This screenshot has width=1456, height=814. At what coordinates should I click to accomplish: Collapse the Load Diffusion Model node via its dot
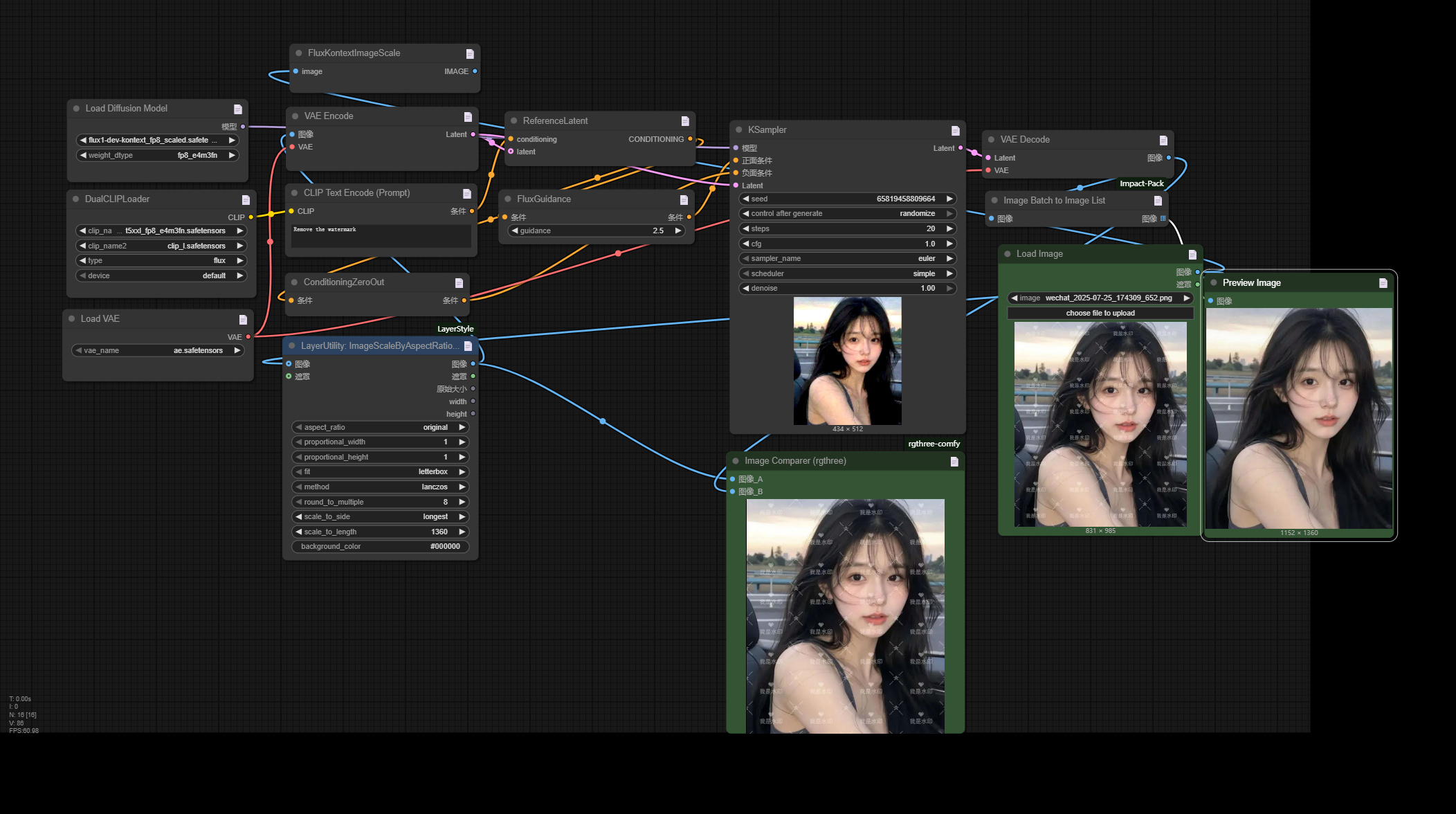tap(75, 108)
